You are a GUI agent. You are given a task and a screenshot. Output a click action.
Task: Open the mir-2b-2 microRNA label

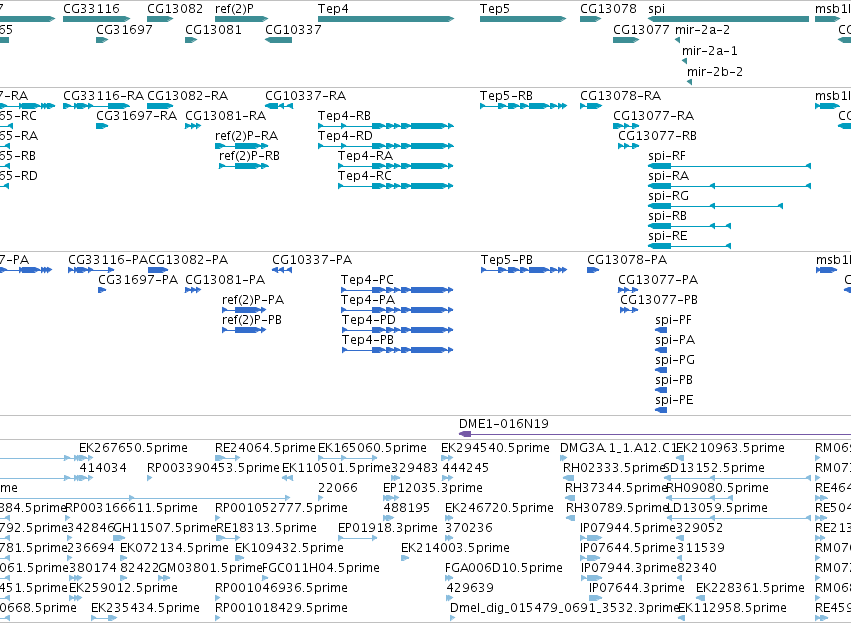pos(715,71)
